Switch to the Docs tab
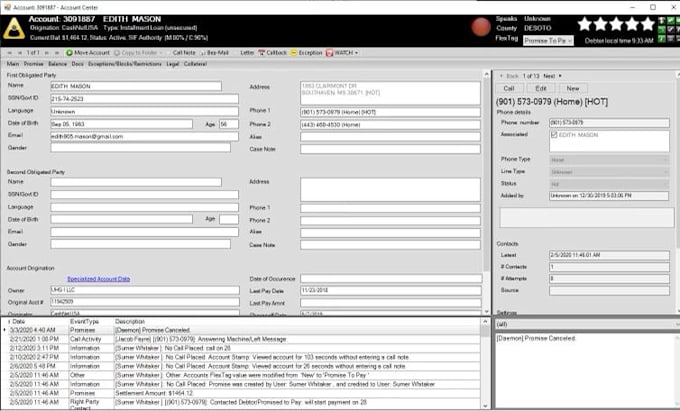The width and height of the screenshot is (680, 411). [78, 64]
